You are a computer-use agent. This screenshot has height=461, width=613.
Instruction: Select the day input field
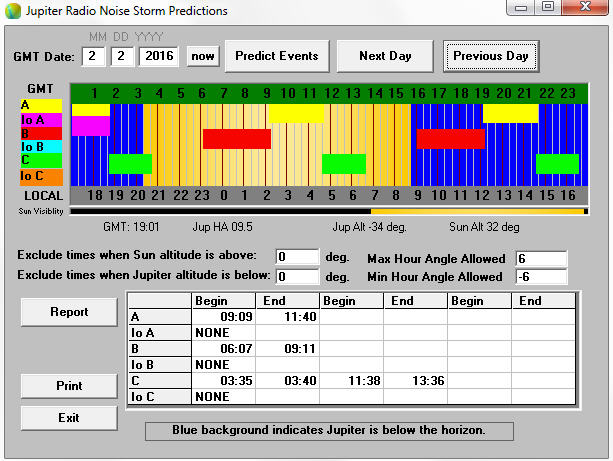click(122, 56)
